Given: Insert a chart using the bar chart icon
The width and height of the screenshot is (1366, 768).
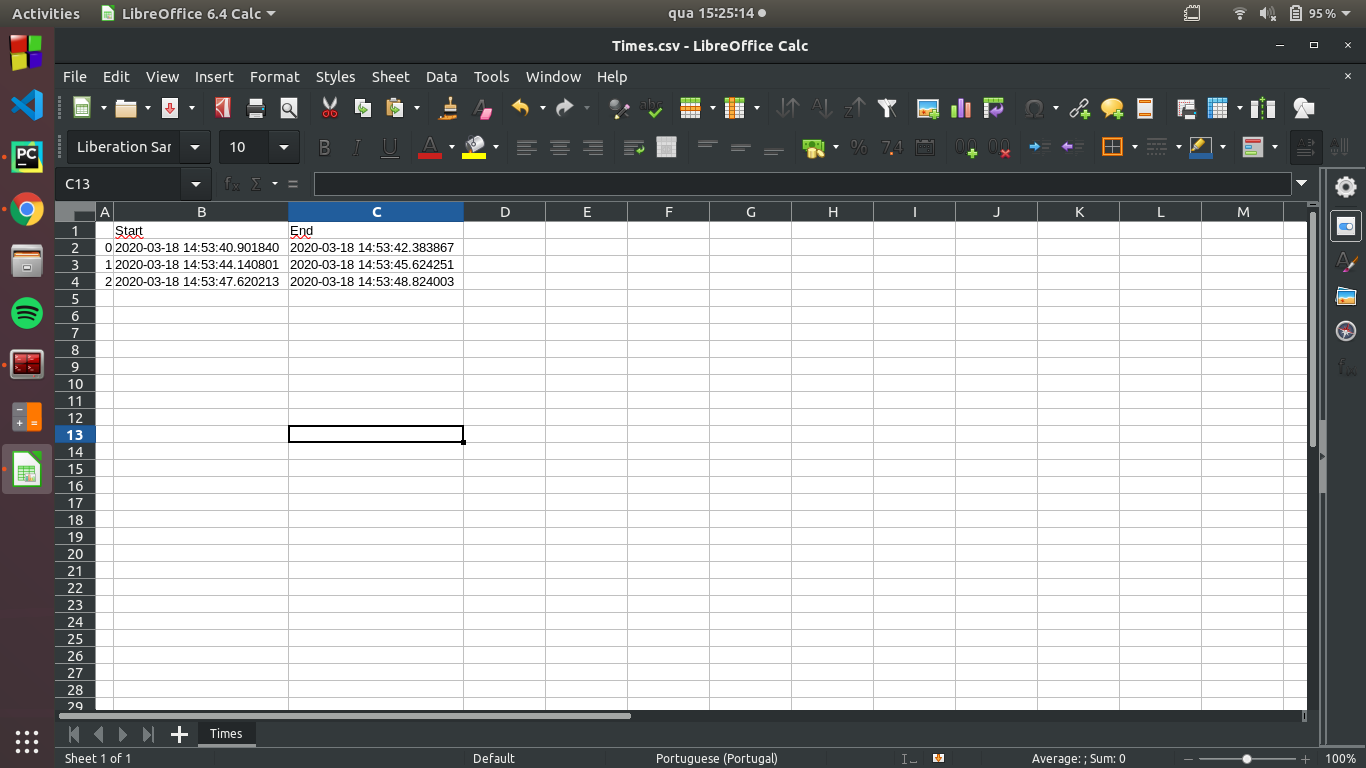Looking at the screenshot, I should pyautogui.click(x=961, y=108).
